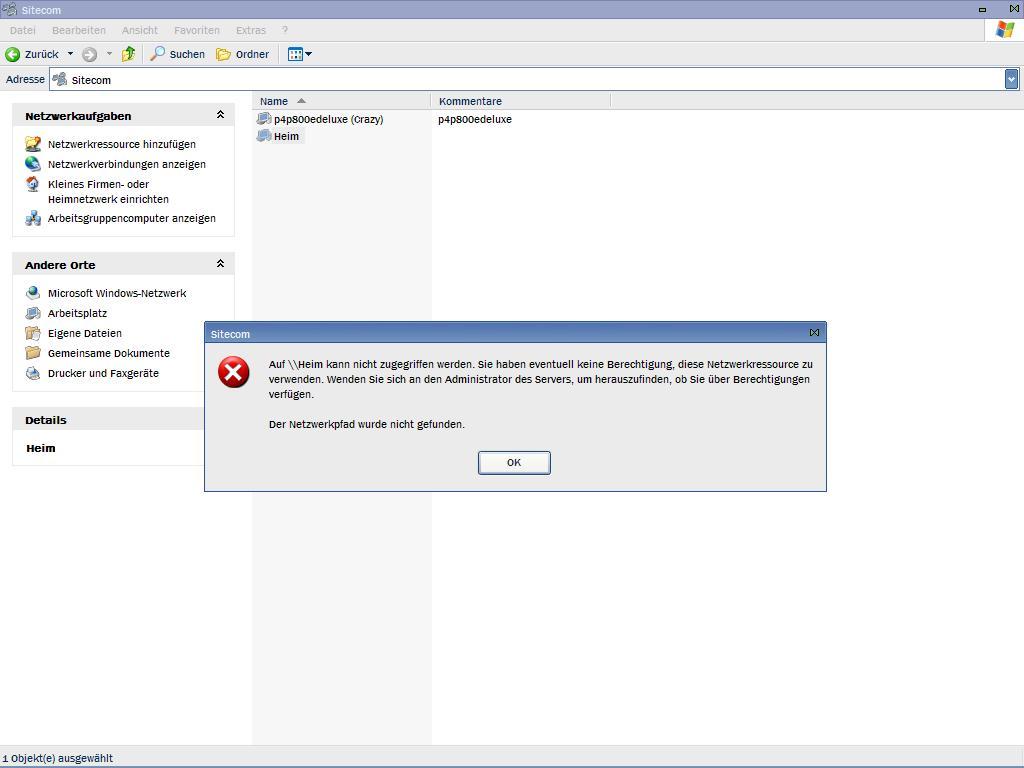The image size is (1024, 768).
Task: Click the Drucker und Faxgeräte printer icon
Action: pyautogui.click(x=33, y=373)
